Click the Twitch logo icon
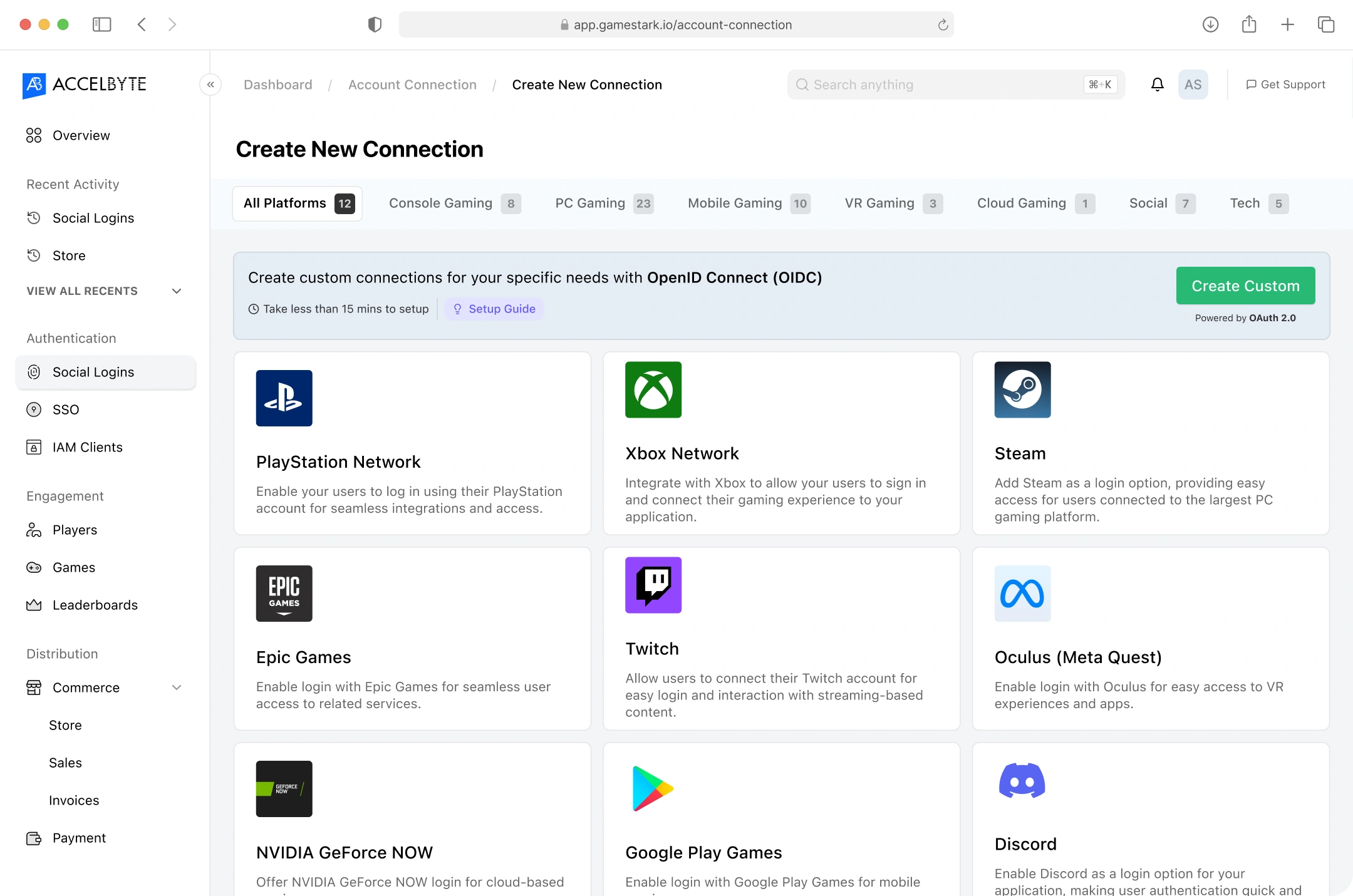1353x896 pixels. coord(653,585)
